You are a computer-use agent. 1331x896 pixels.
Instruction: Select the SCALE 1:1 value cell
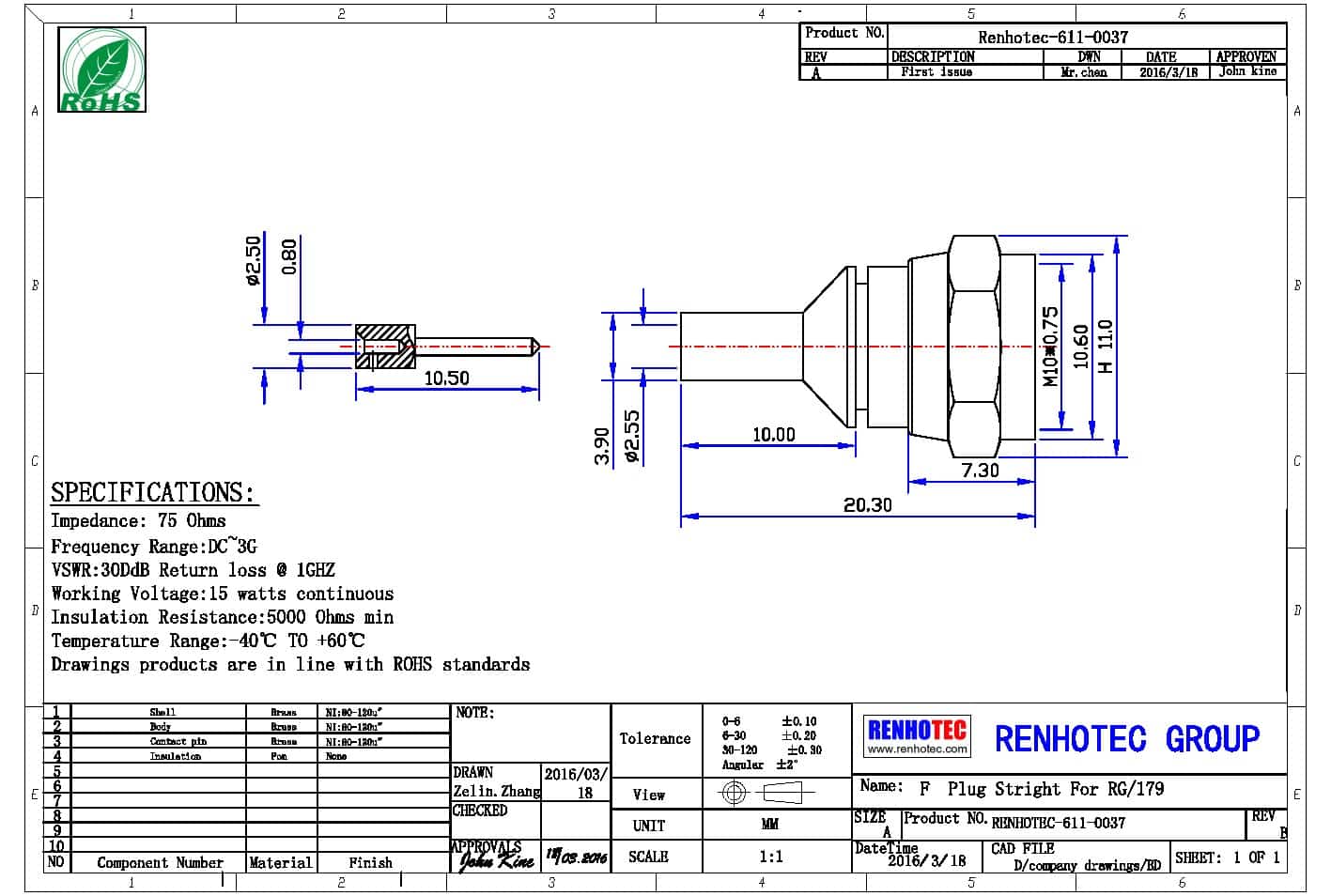(x=770, y=857)
